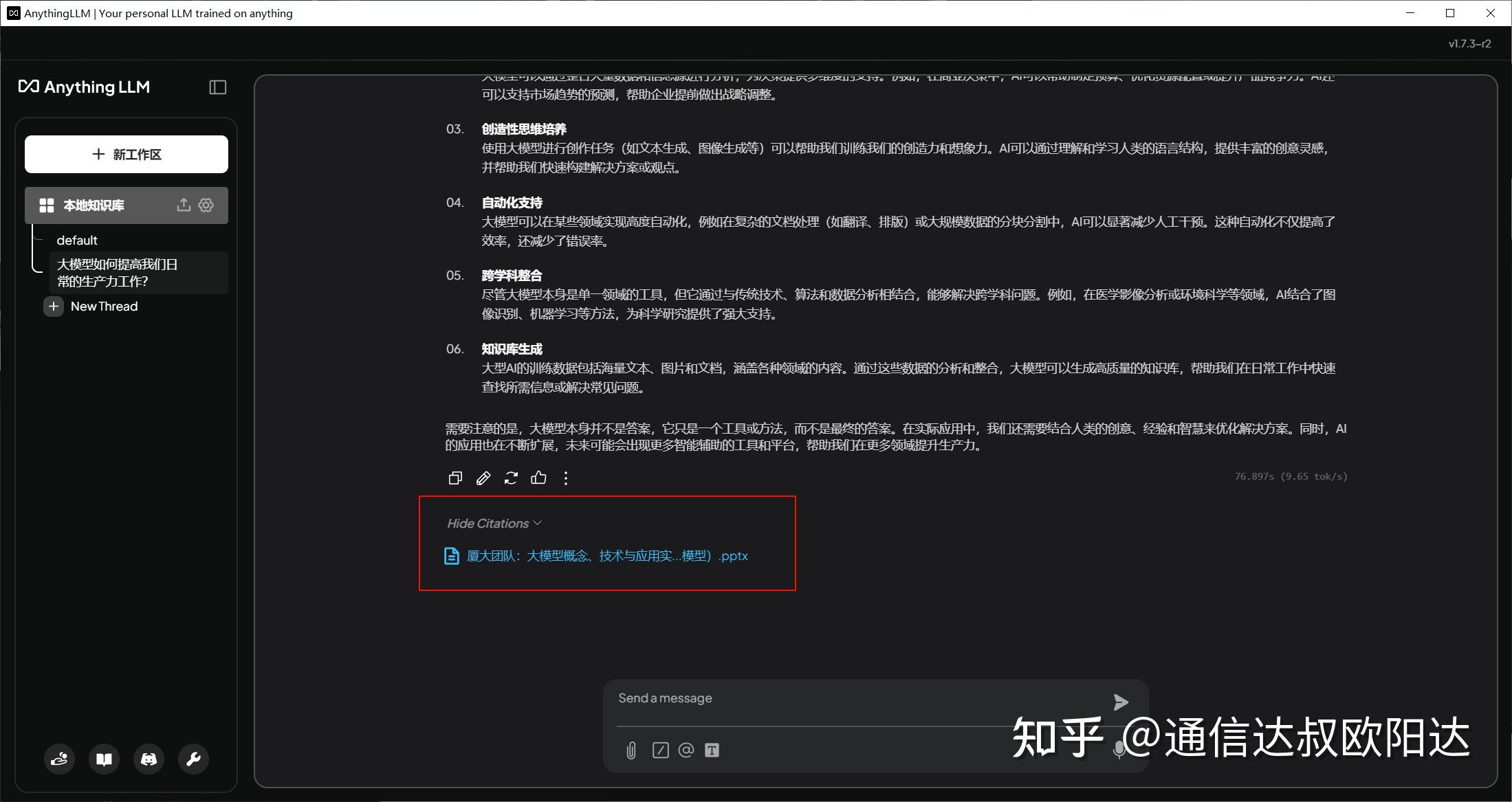Change text size with the T icon
Screen dimensions: 1512x802
point(712,750)
